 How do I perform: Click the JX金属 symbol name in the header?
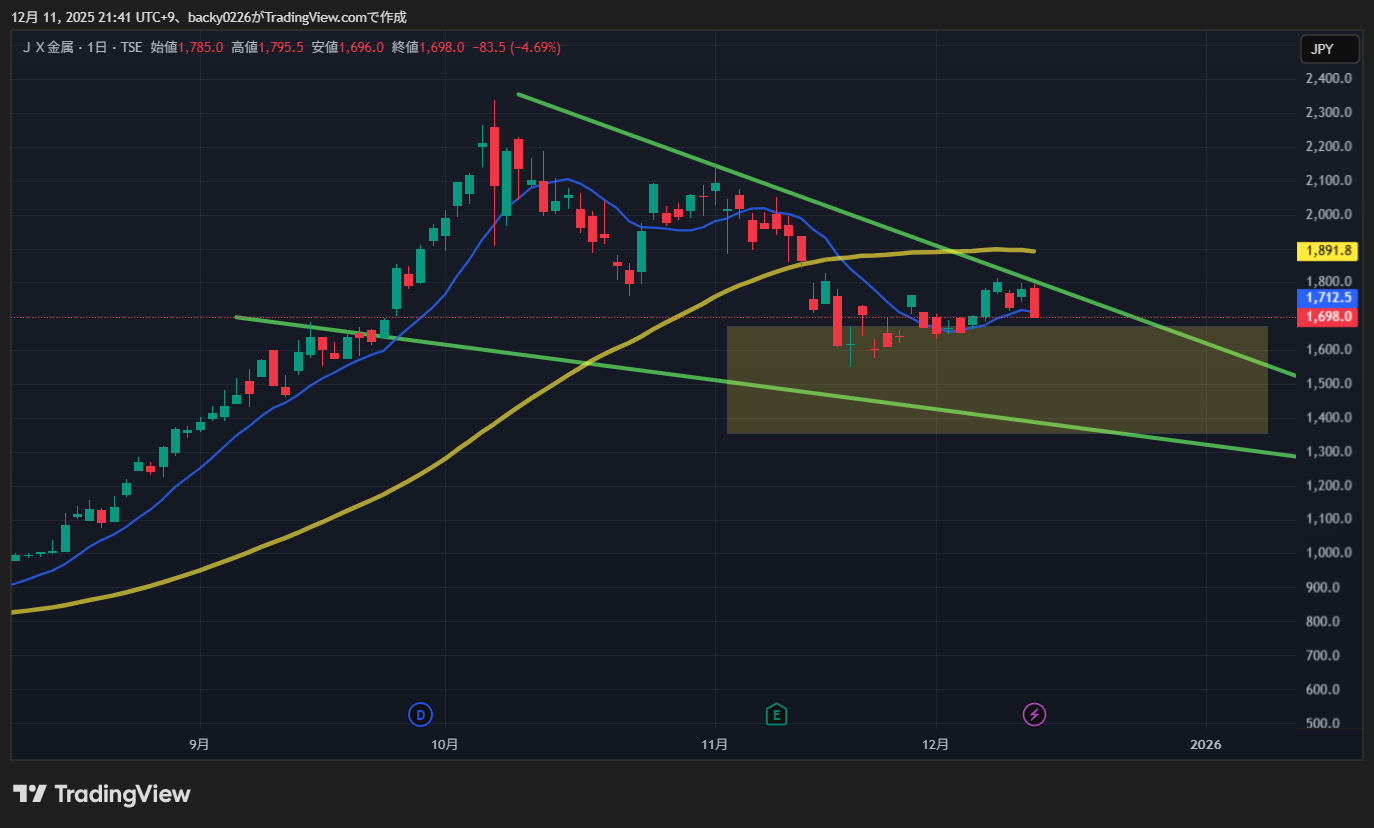tap(46, 47)
